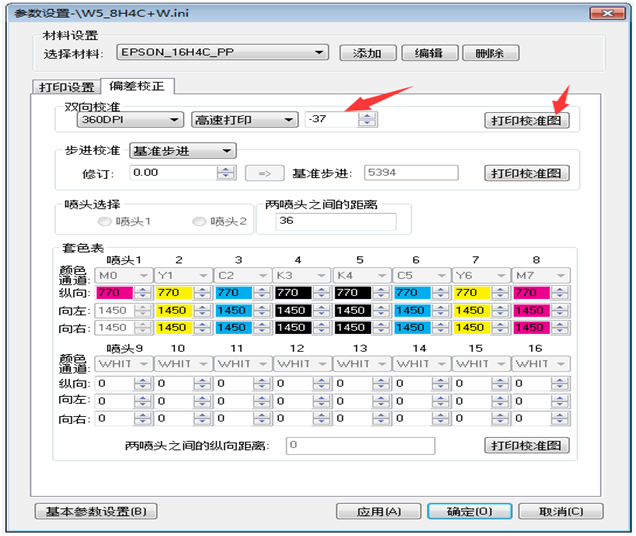Select the 喷头1 radio button
The image size is (636, 536).
(104, 222)
